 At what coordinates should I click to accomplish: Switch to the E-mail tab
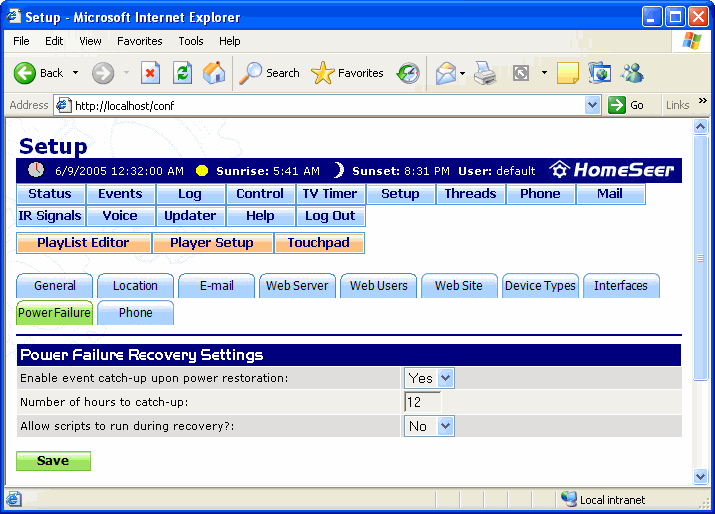[217, 286]
